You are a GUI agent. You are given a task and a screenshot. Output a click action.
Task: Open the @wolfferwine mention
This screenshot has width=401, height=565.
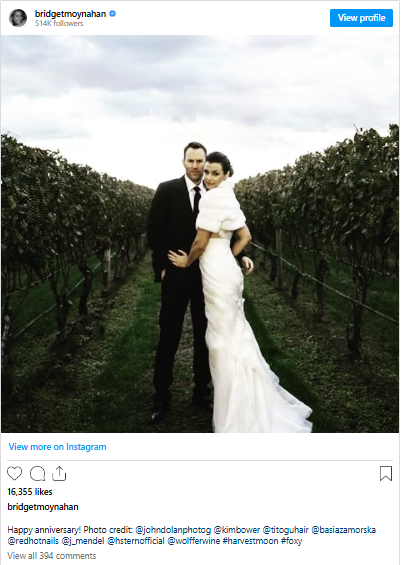[x=194, y=541]
